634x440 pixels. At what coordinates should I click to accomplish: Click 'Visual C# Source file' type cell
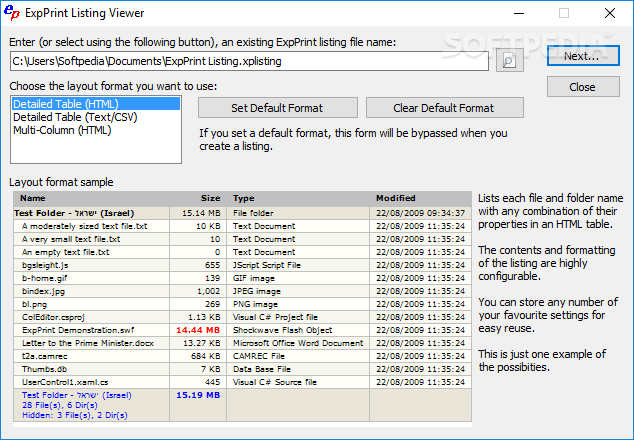coord(275,382)
